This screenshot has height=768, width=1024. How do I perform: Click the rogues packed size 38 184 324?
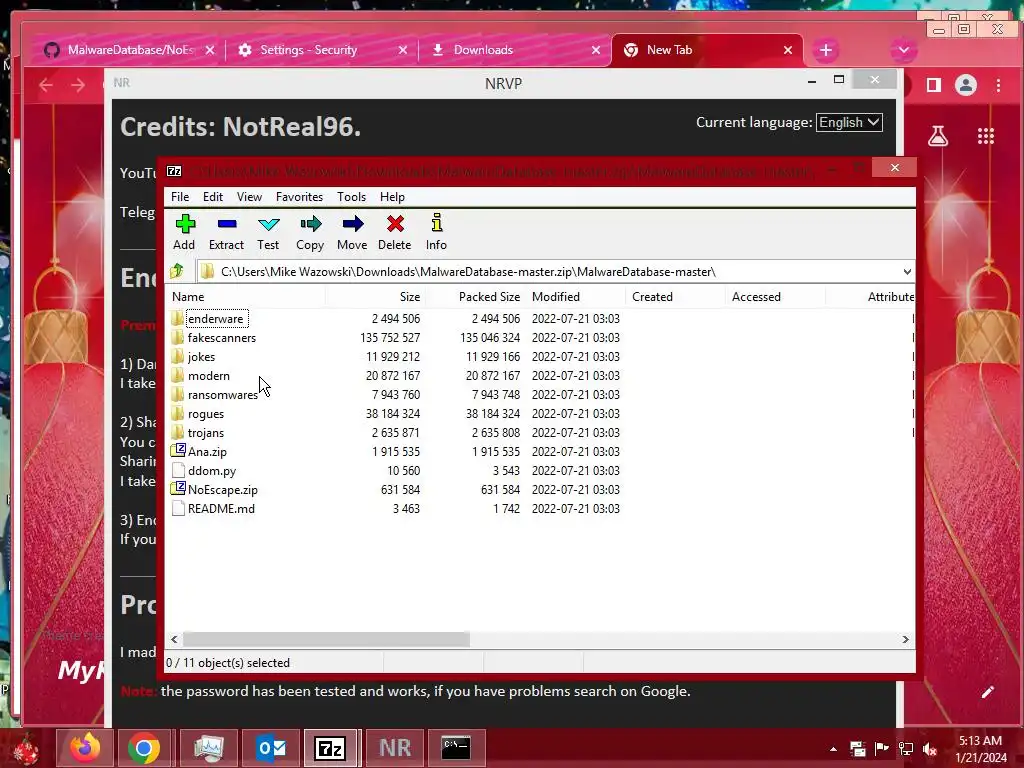[492, 413]
